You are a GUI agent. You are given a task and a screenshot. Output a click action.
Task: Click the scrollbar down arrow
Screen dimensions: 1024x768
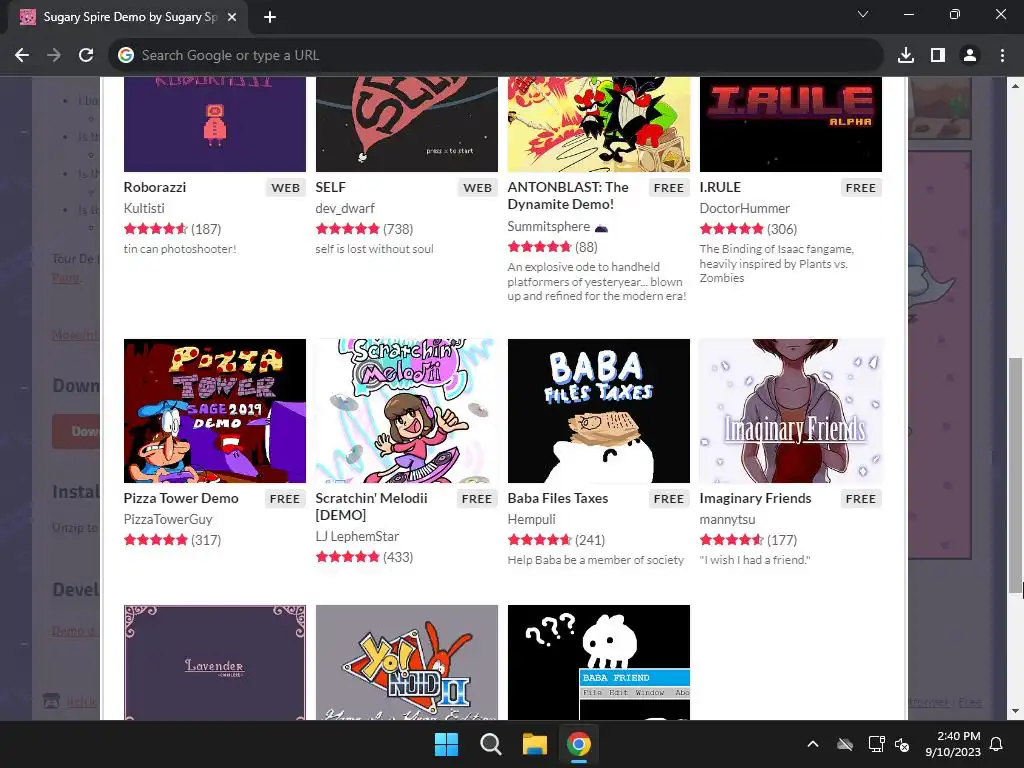point(1015,711)
